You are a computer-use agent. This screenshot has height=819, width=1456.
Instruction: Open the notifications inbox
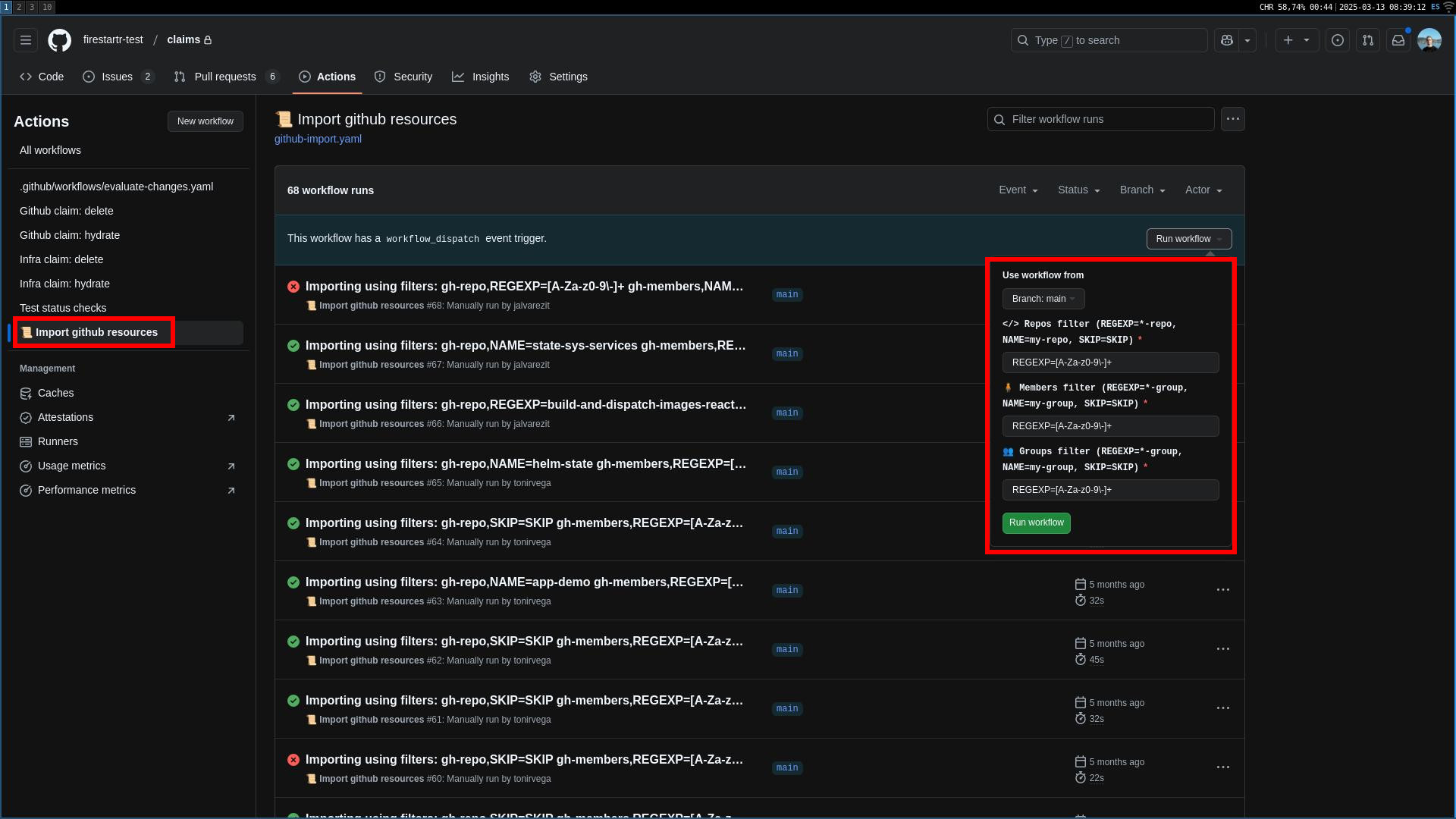1398,40
